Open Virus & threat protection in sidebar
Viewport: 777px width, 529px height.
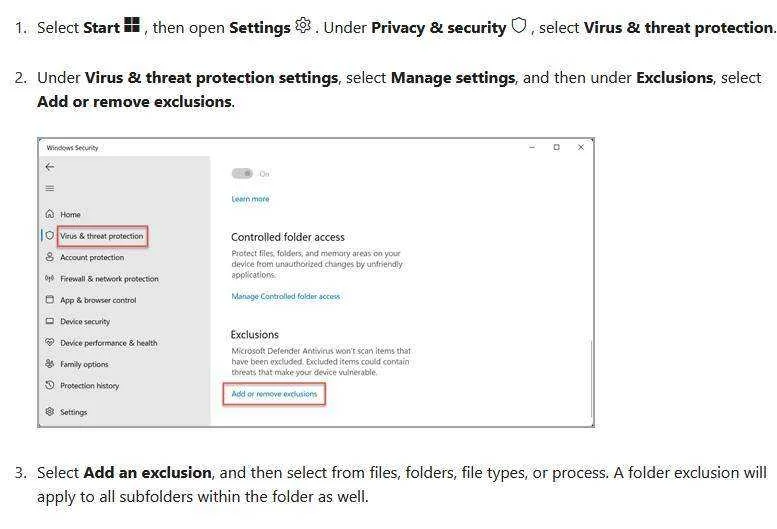click(x=102, y=236)
